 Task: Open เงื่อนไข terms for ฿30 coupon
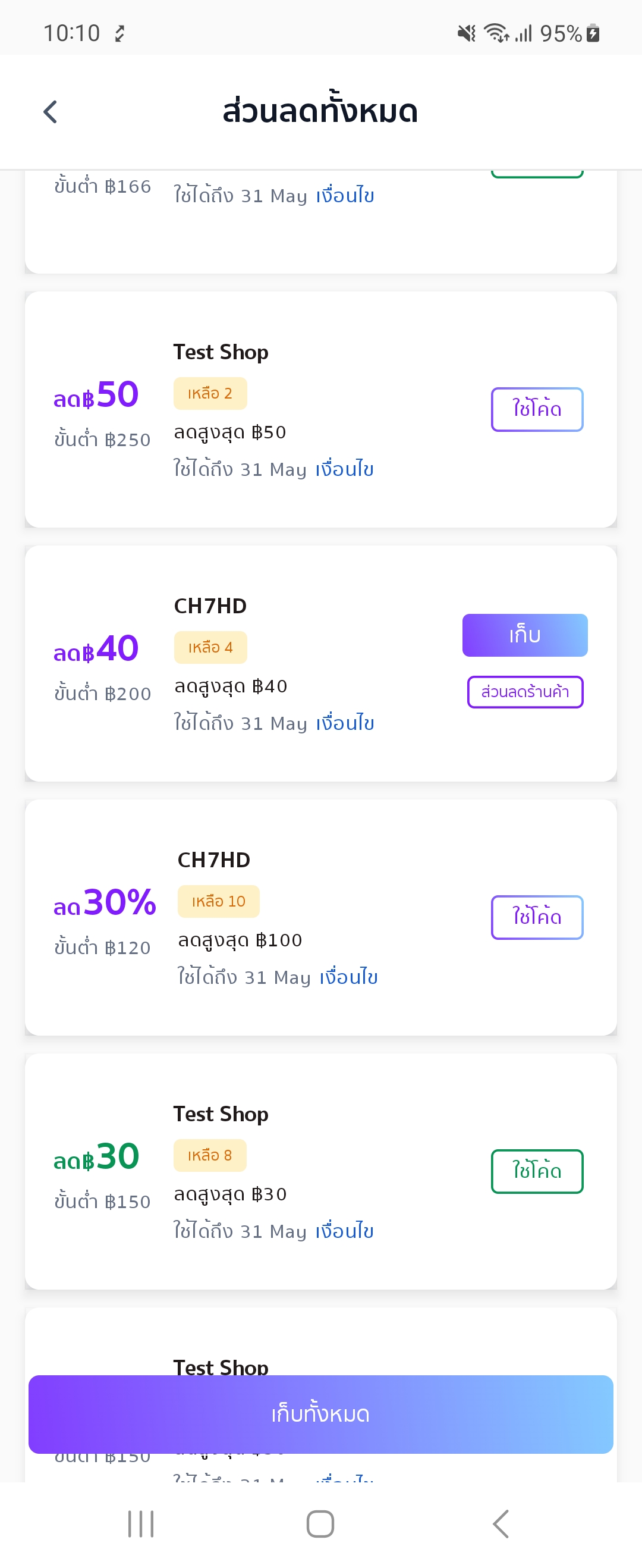click(x=344, y=1230)
